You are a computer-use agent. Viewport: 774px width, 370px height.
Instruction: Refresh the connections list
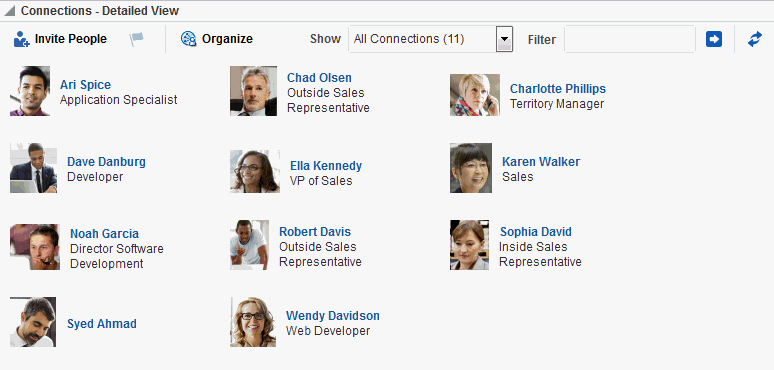755,39
